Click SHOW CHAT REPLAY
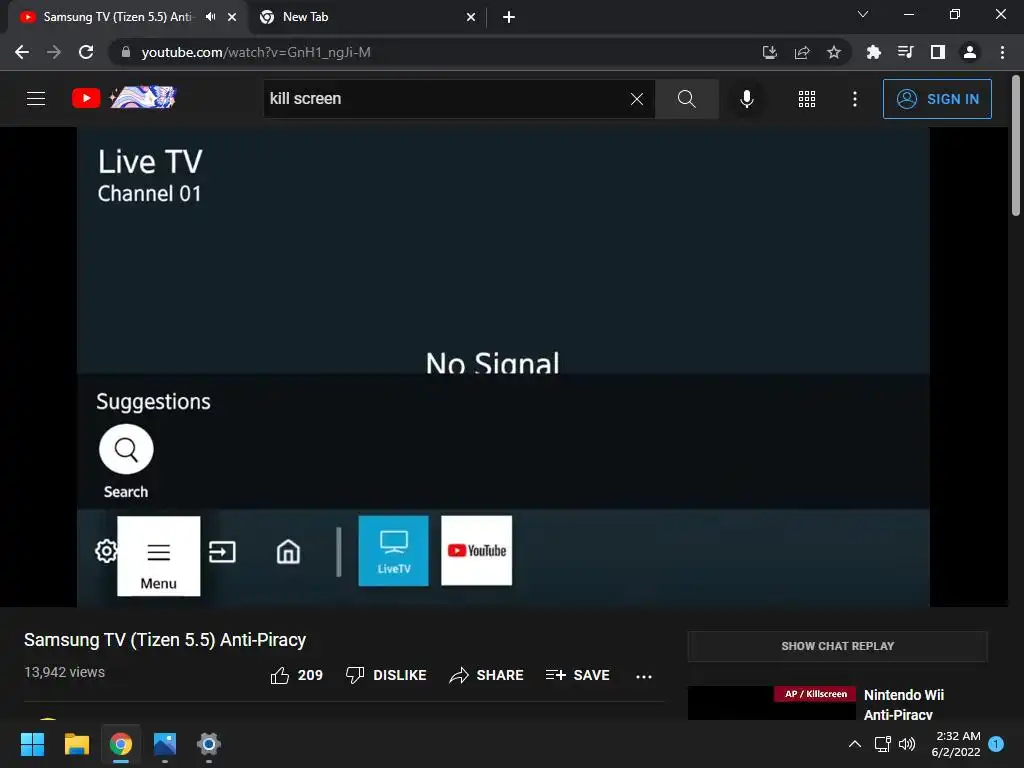The width and height of the screenshot is (1024, 768). [x=837, y=647]
